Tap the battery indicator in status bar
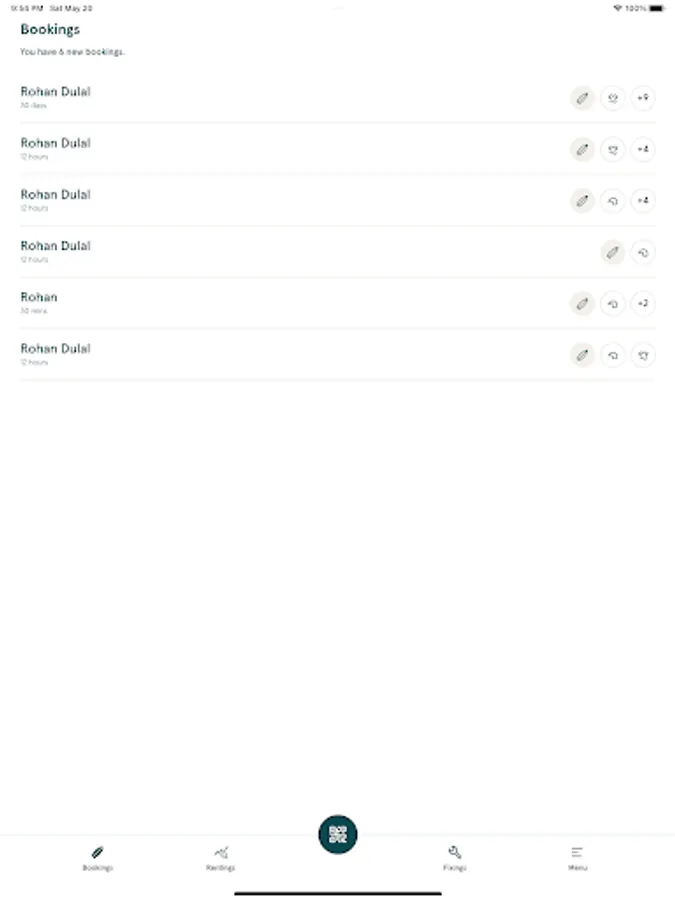Screen dimensions: 675x900 (x=656, y=8)
